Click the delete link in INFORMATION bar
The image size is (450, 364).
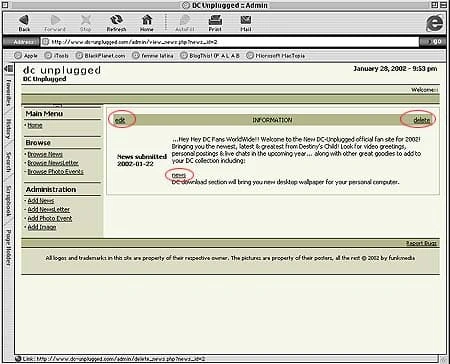[x=422, y=120]
